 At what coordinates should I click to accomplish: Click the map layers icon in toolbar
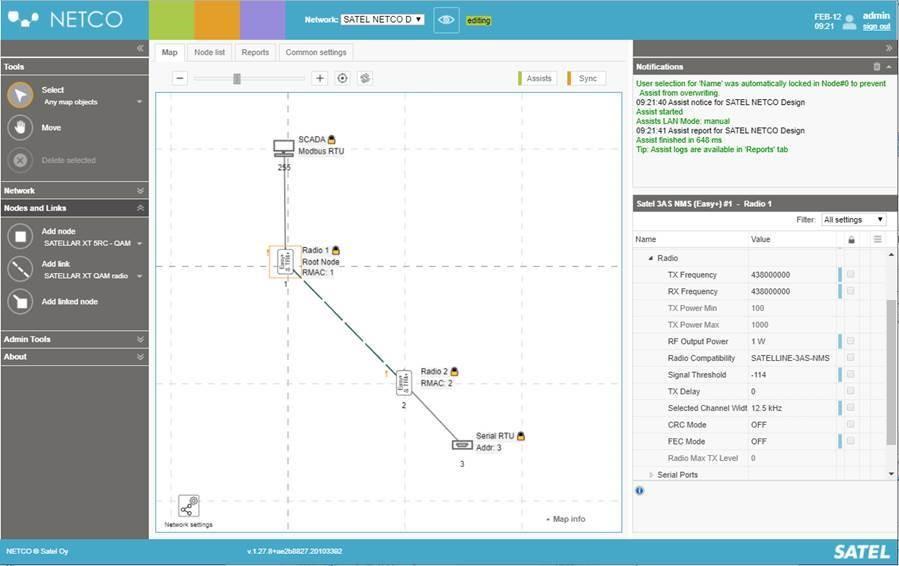[x=365, y=78]
